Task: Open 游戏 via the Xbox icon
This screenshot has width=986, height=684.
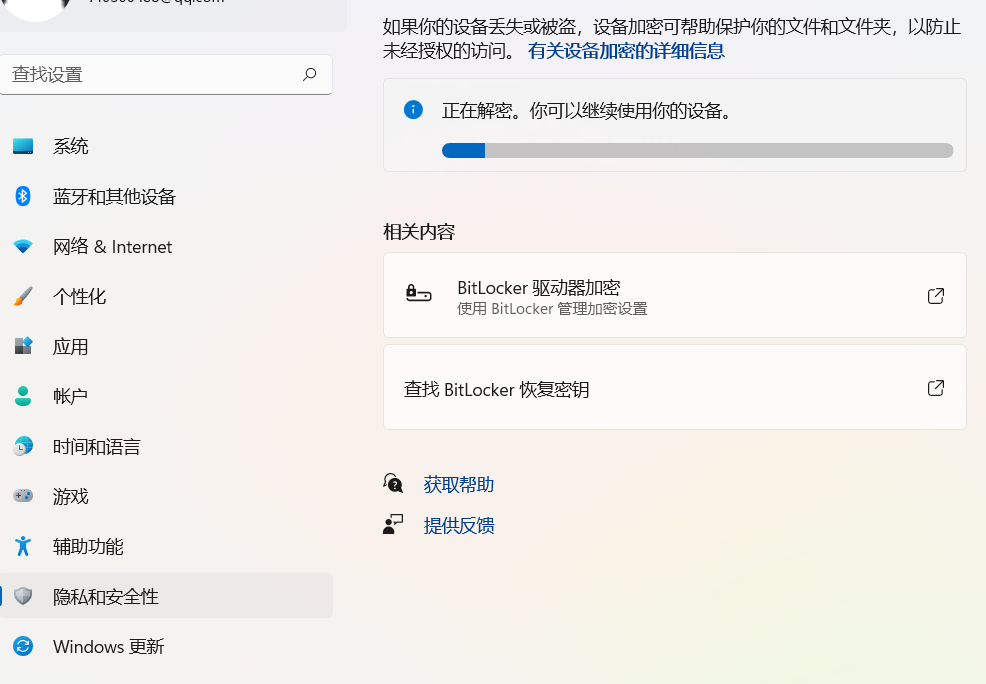Action: [x=23, y=496]
